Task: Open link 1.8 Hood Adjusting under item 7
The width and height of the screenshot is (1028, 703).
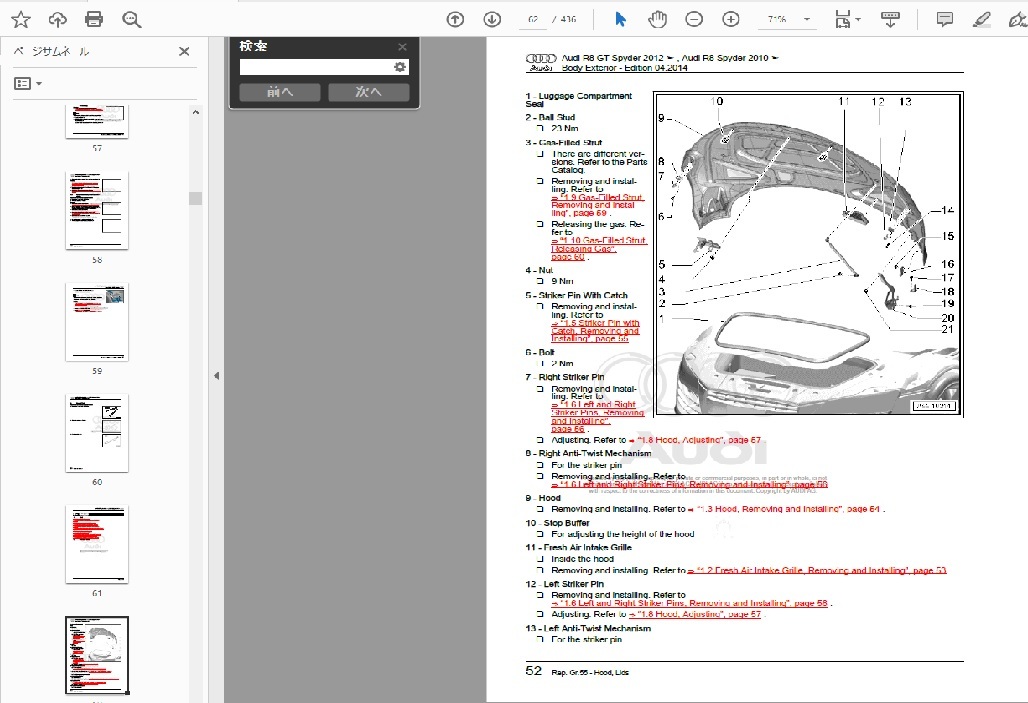Action: tap(695, 440)
